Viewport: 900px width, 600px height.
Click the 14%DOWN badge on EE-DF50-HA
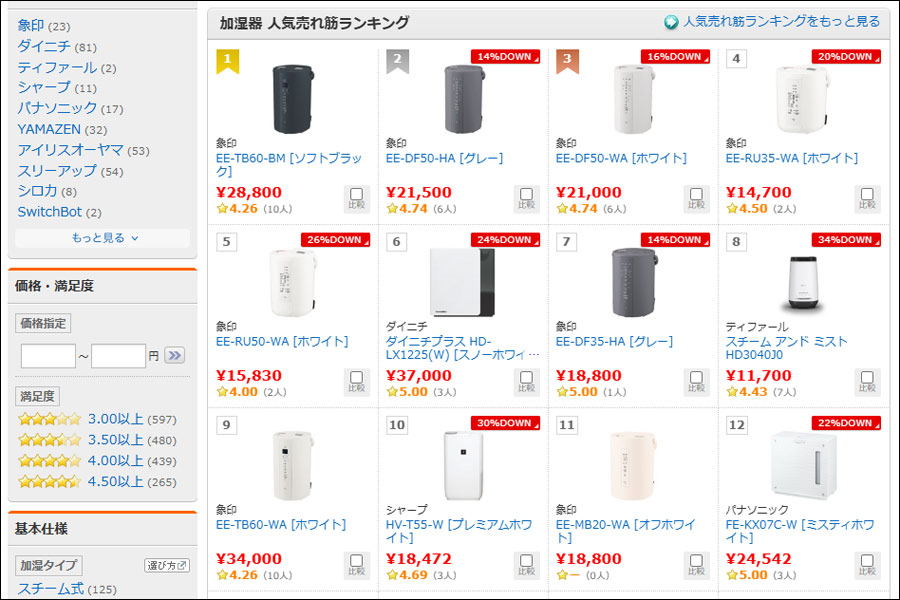tap(505, 57)
